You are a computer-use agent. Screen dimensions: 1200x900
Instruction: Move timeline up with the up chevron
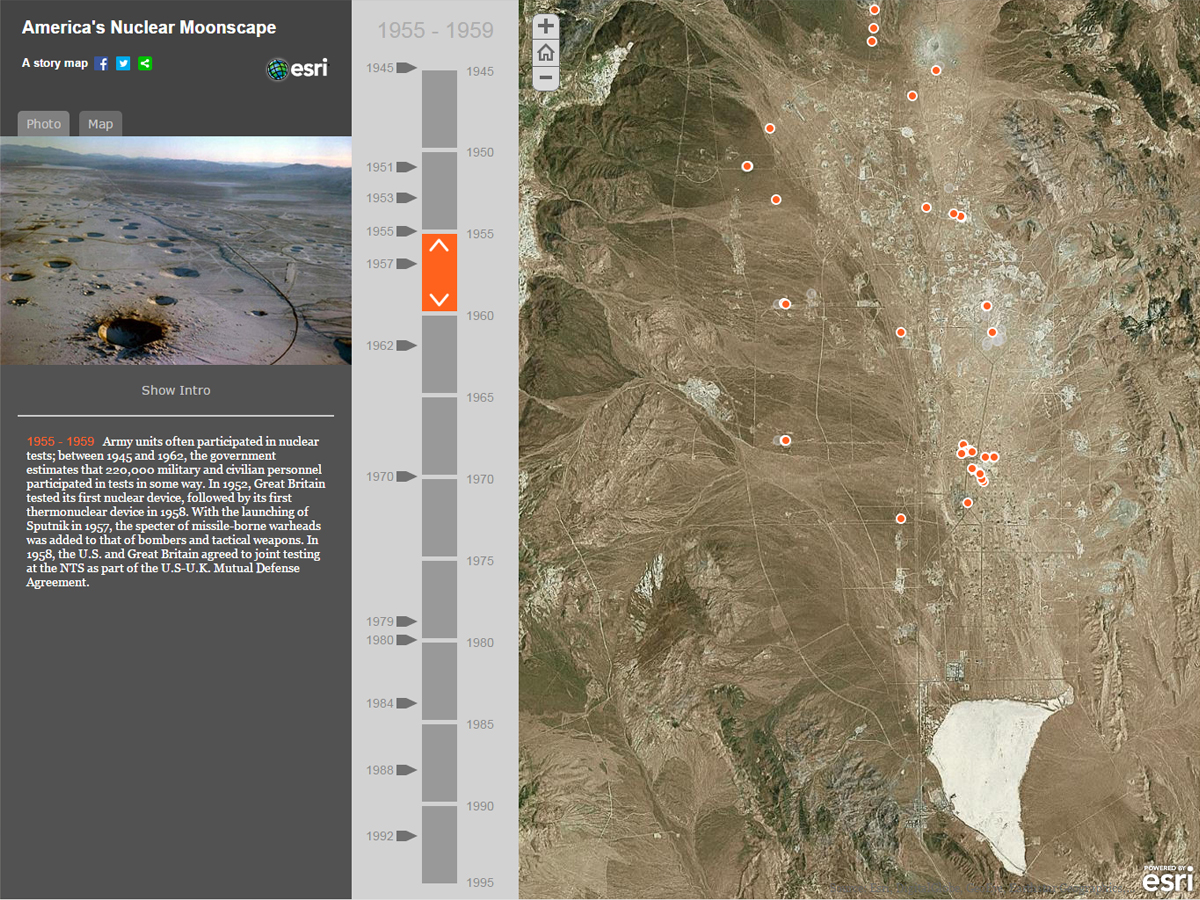pos(439,246)
